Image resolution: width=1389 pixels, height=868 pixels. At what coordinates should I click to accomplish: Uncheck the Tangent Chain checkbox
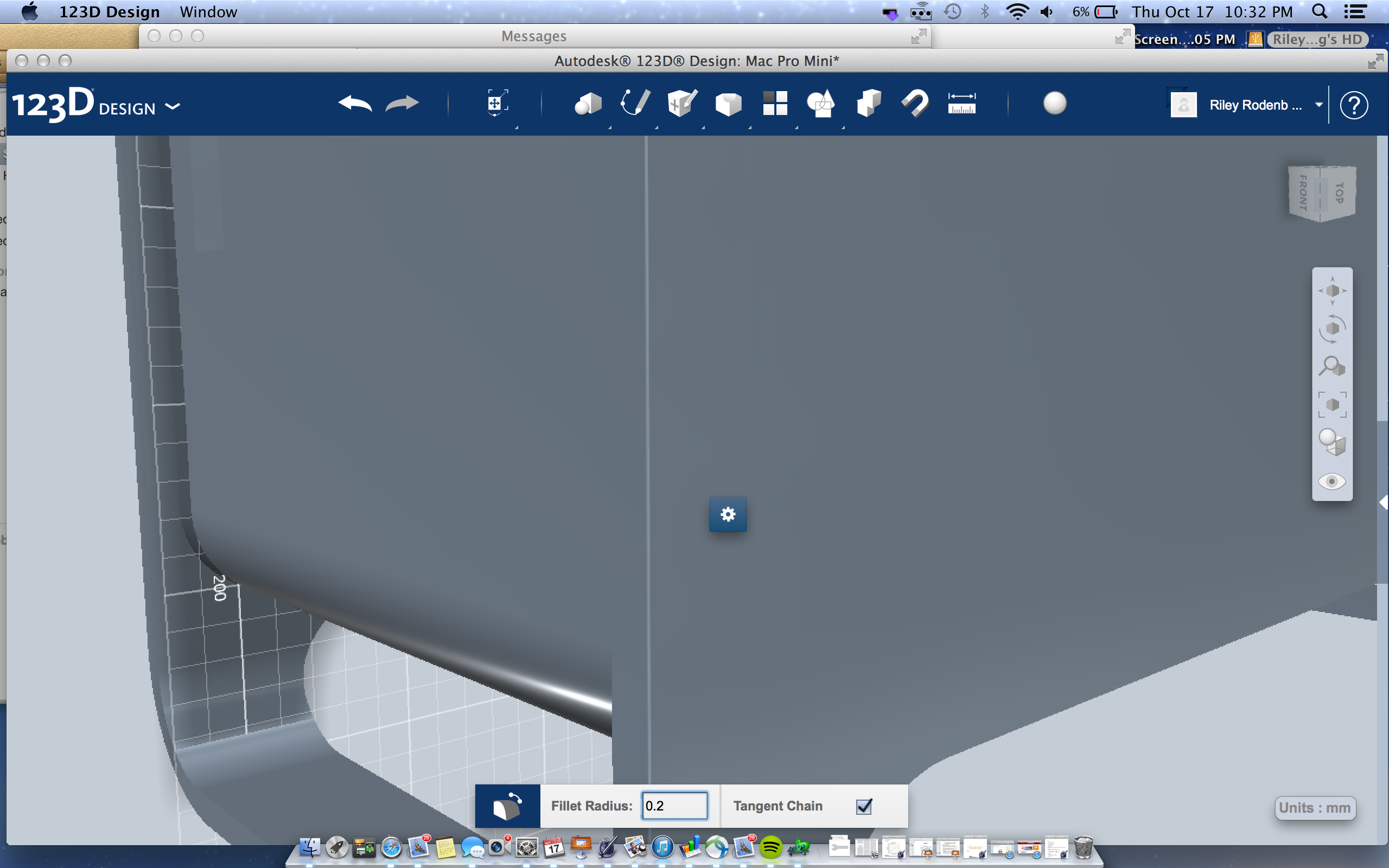[x=864, y=806]
